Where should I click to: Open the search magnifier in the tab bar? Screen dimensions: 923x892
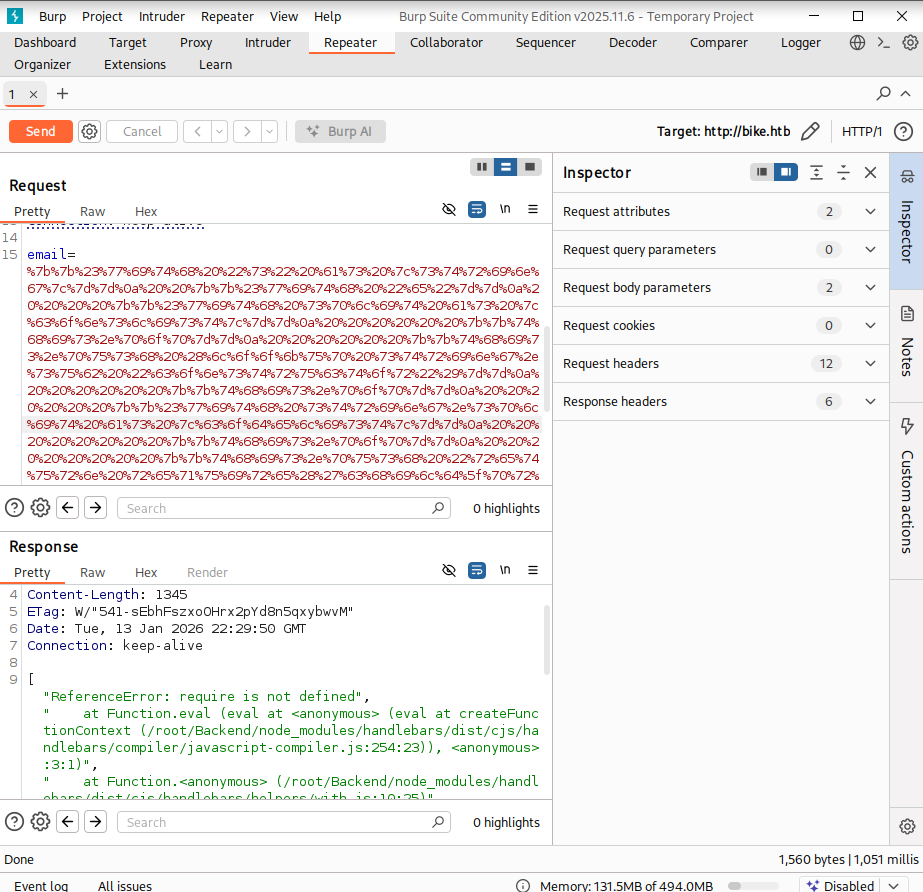(882, 93)
